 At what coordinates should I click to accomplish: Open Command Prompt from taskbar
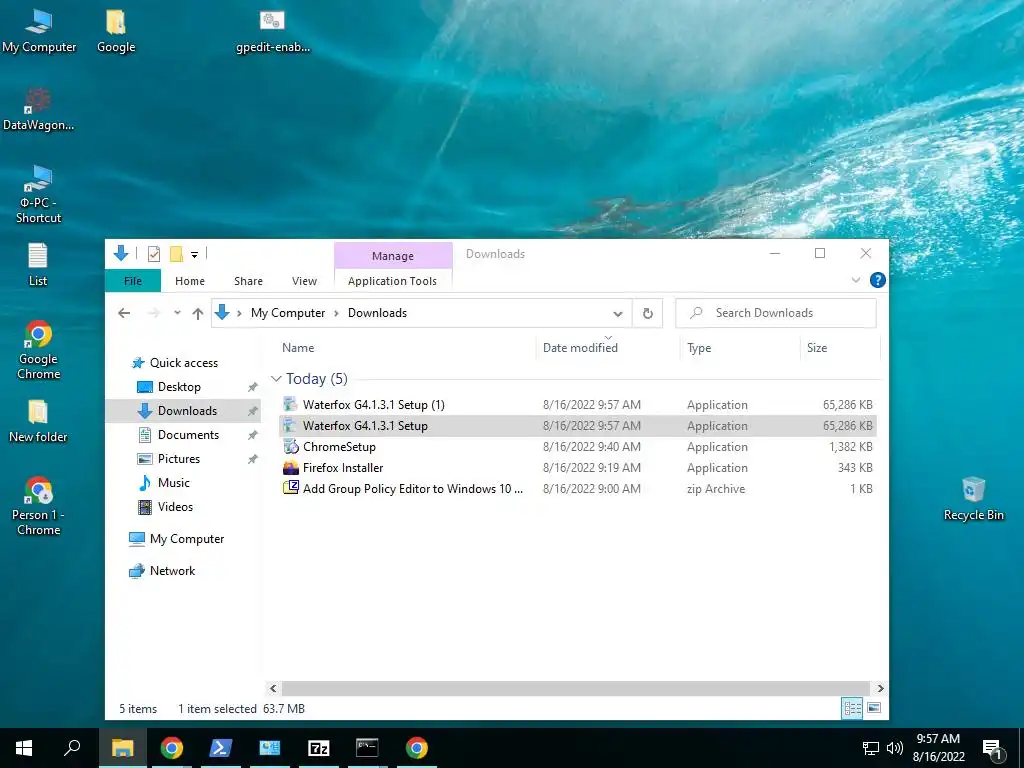coord(367,748)
